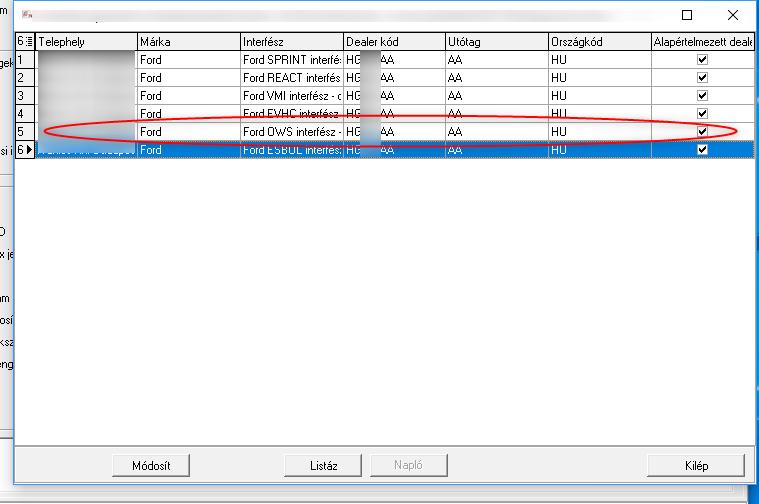
Task: Click the application icon in title bar
Action: (x=27, y=15)
